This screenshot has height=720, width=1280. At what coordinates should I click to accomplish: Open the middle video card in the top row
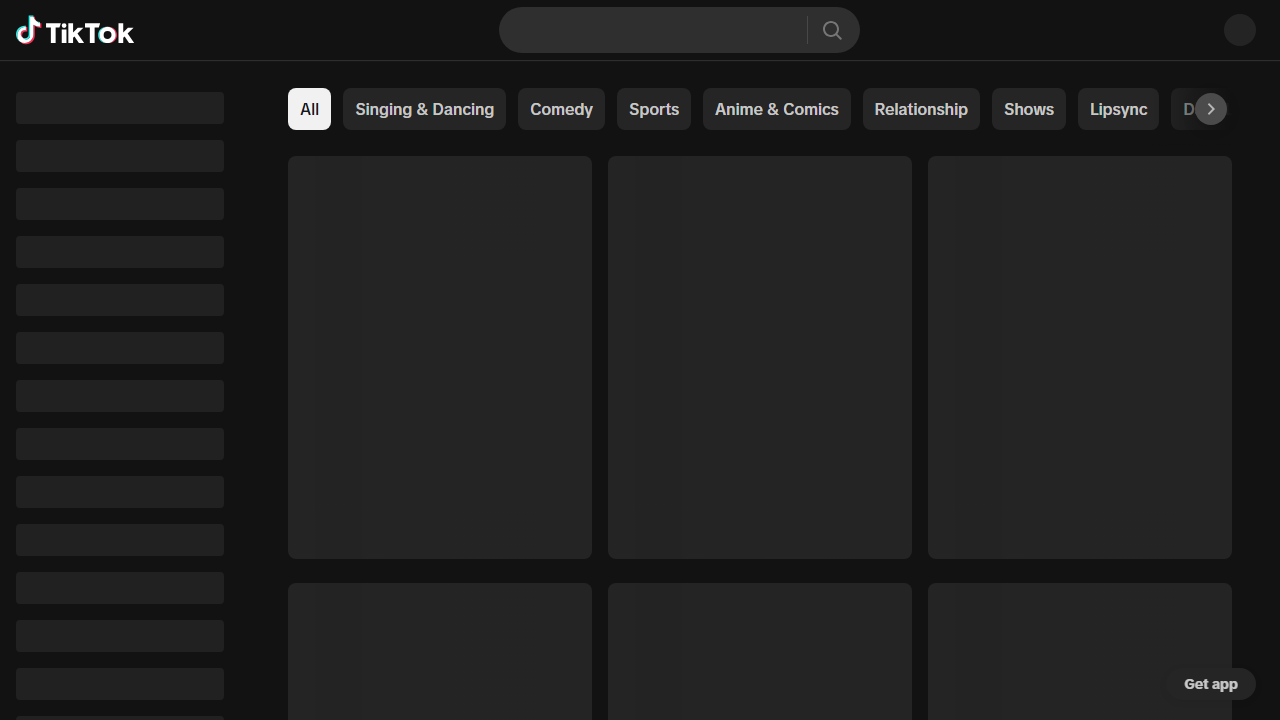(x=760, y=357)
